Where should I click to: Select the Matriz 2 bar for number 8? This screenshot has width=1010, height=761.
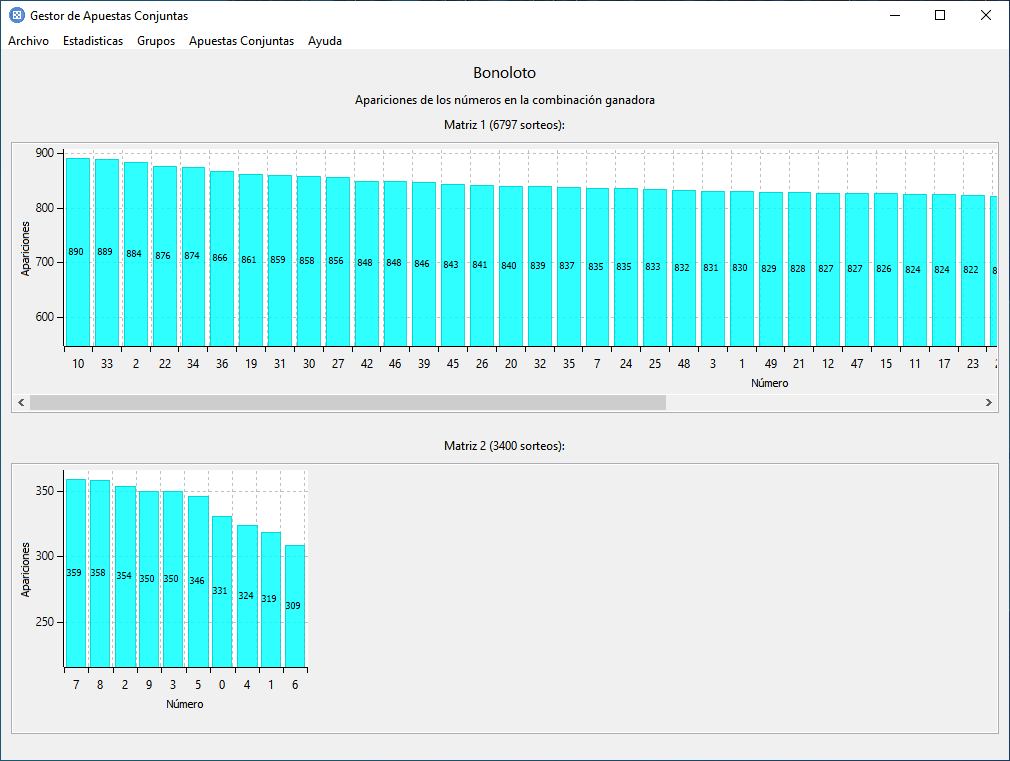tap(100, 573)
